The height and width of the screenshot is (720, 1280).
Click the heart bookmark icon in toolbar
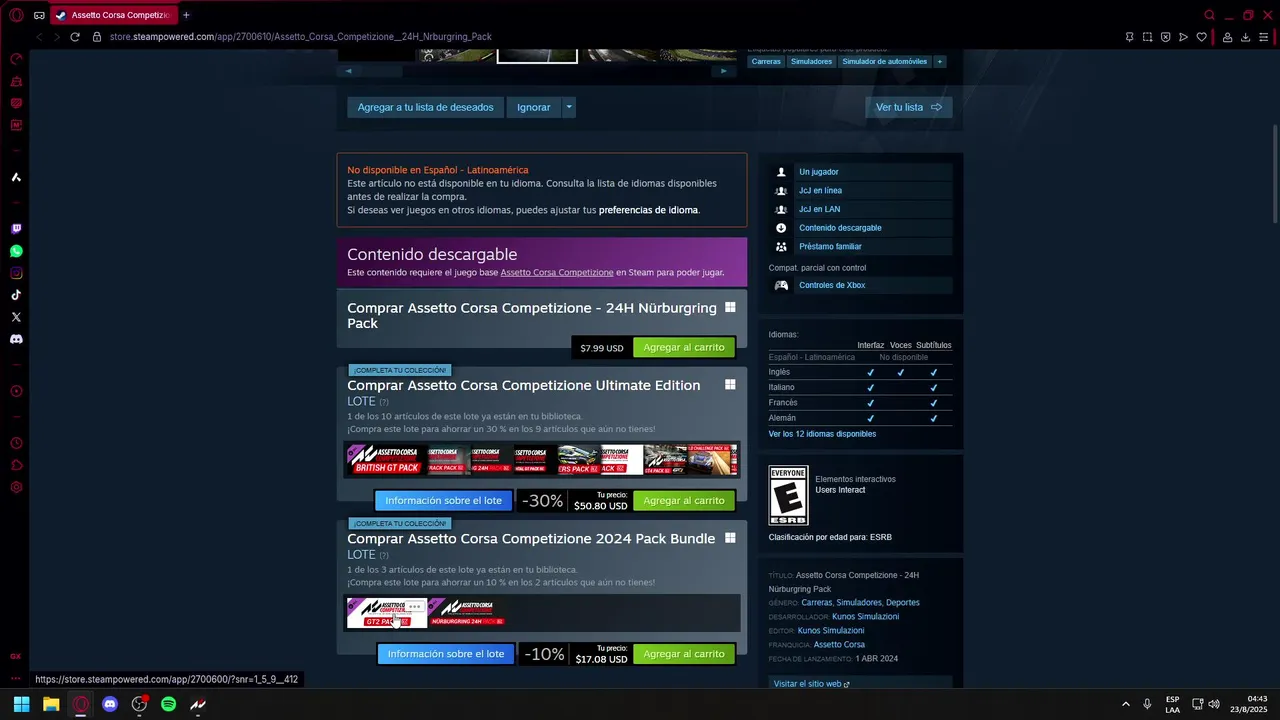pyautogui.click(x=1202, y=37)
